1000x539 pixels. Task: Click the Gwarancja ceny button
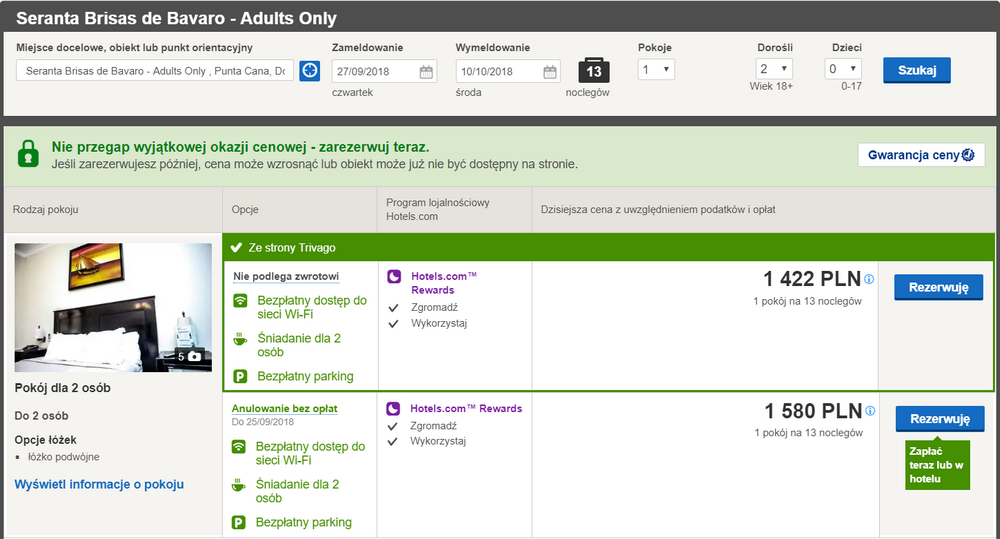coord(922,155)
